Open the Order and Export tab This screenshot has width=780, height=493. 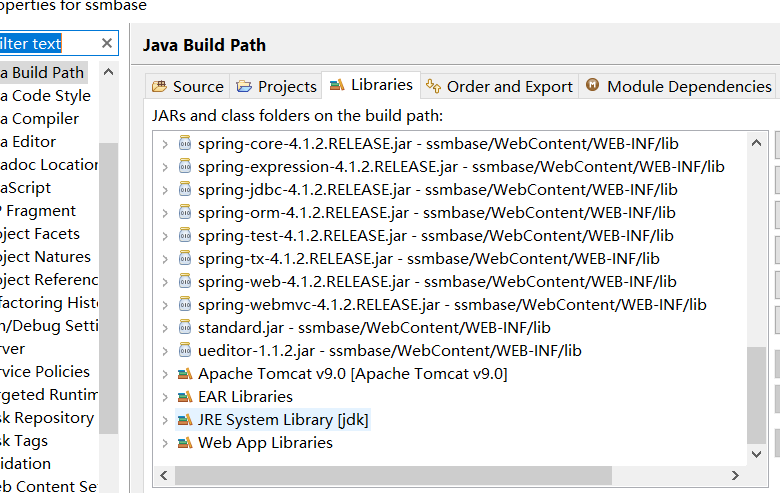pos(500,86)
